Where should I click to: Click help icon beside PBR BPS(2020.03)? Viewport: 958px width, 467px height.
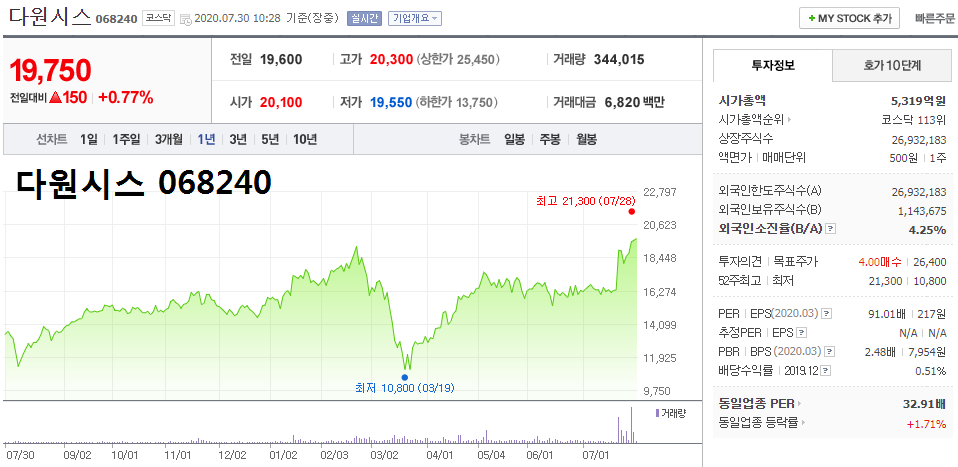tap(828, 352)
